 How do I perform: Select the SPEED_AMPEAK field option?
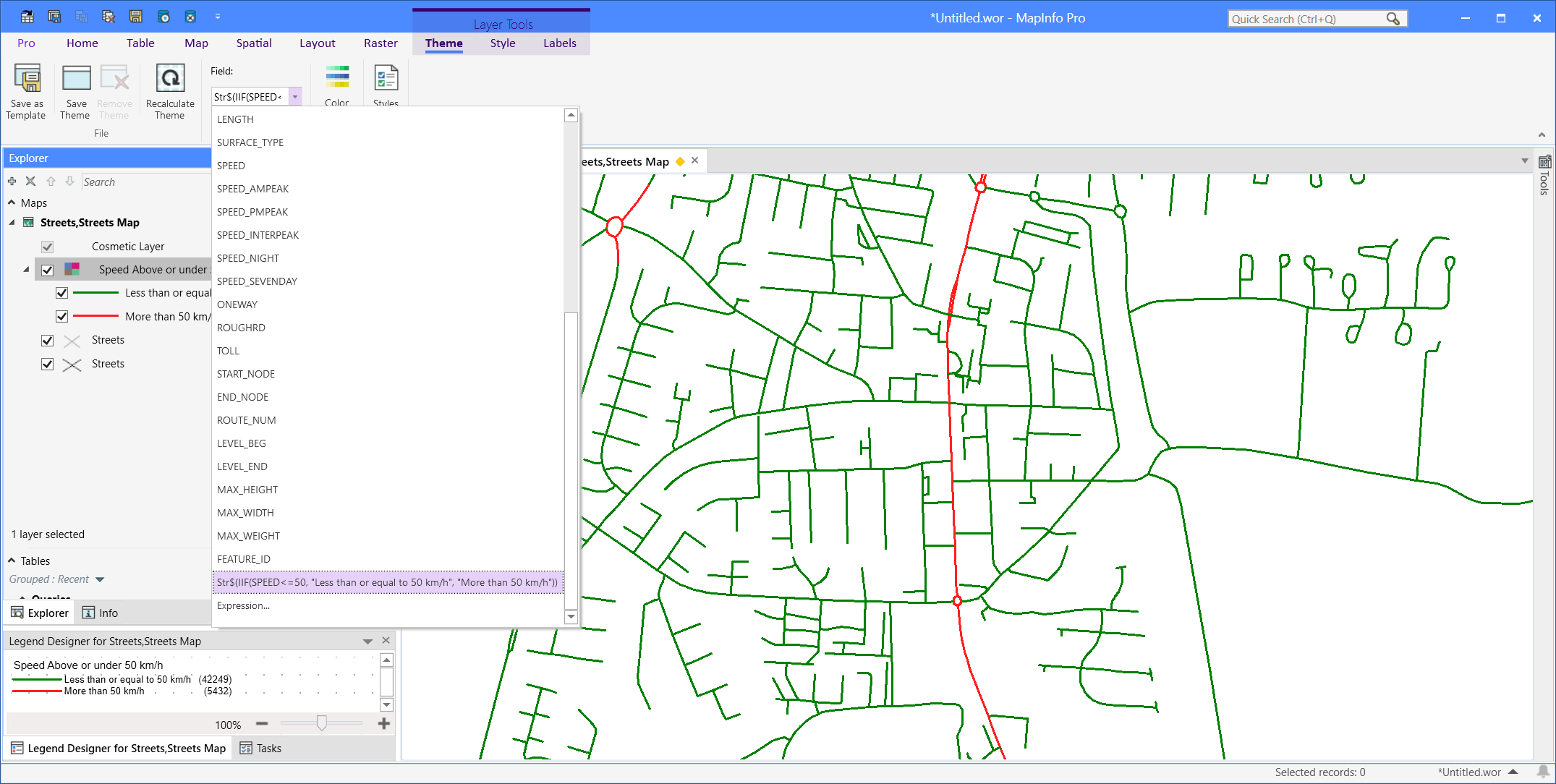(252, 189)
